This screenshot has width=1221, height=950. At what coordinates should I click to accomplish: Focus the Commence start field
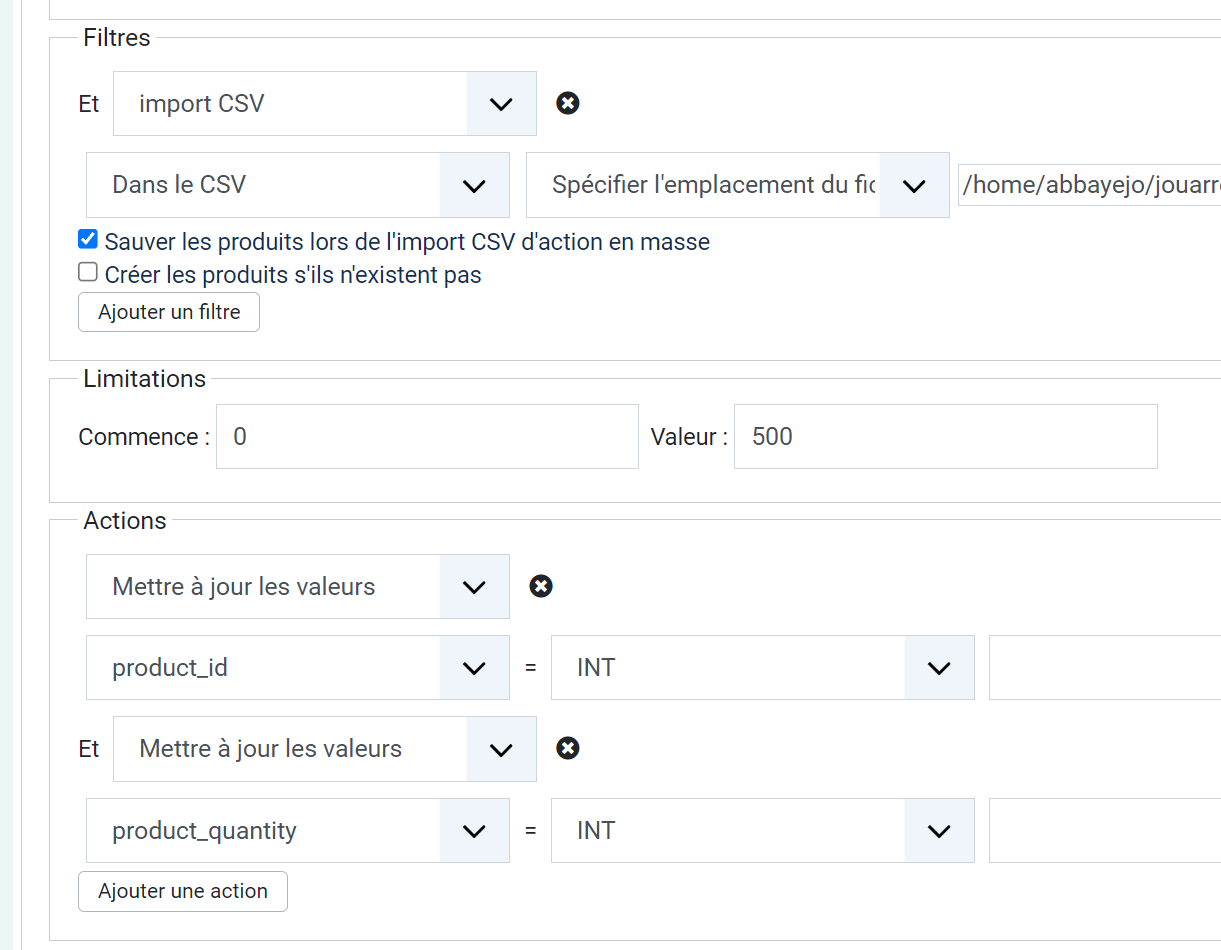coord(427,437)
